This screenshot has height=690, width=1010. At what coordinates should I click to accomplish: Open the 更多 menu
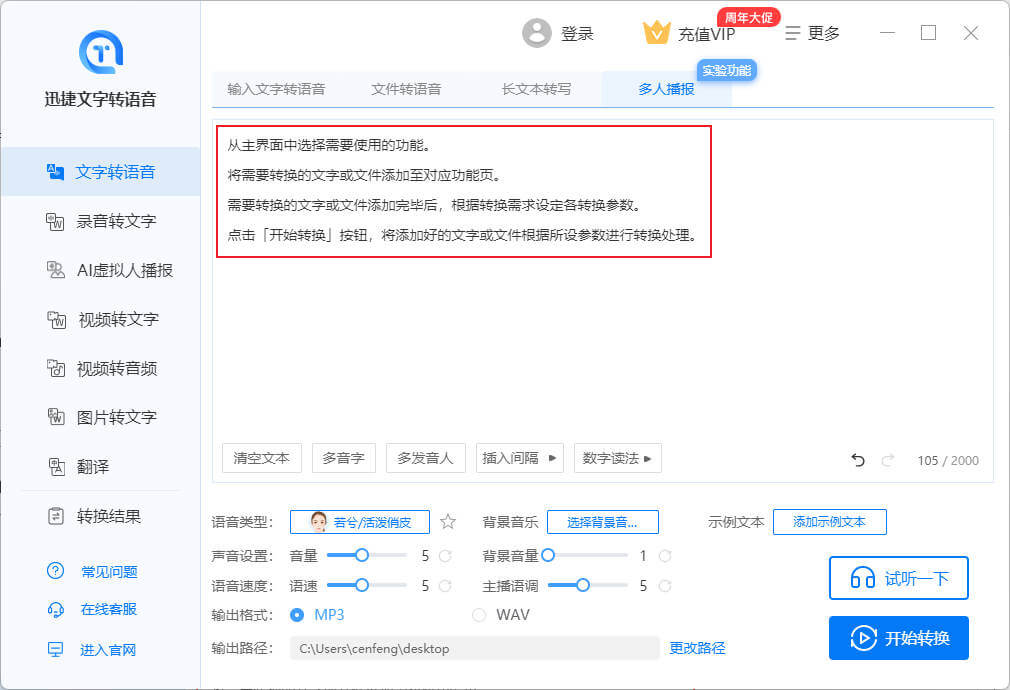pyautogui.click(x=812, y=33)
